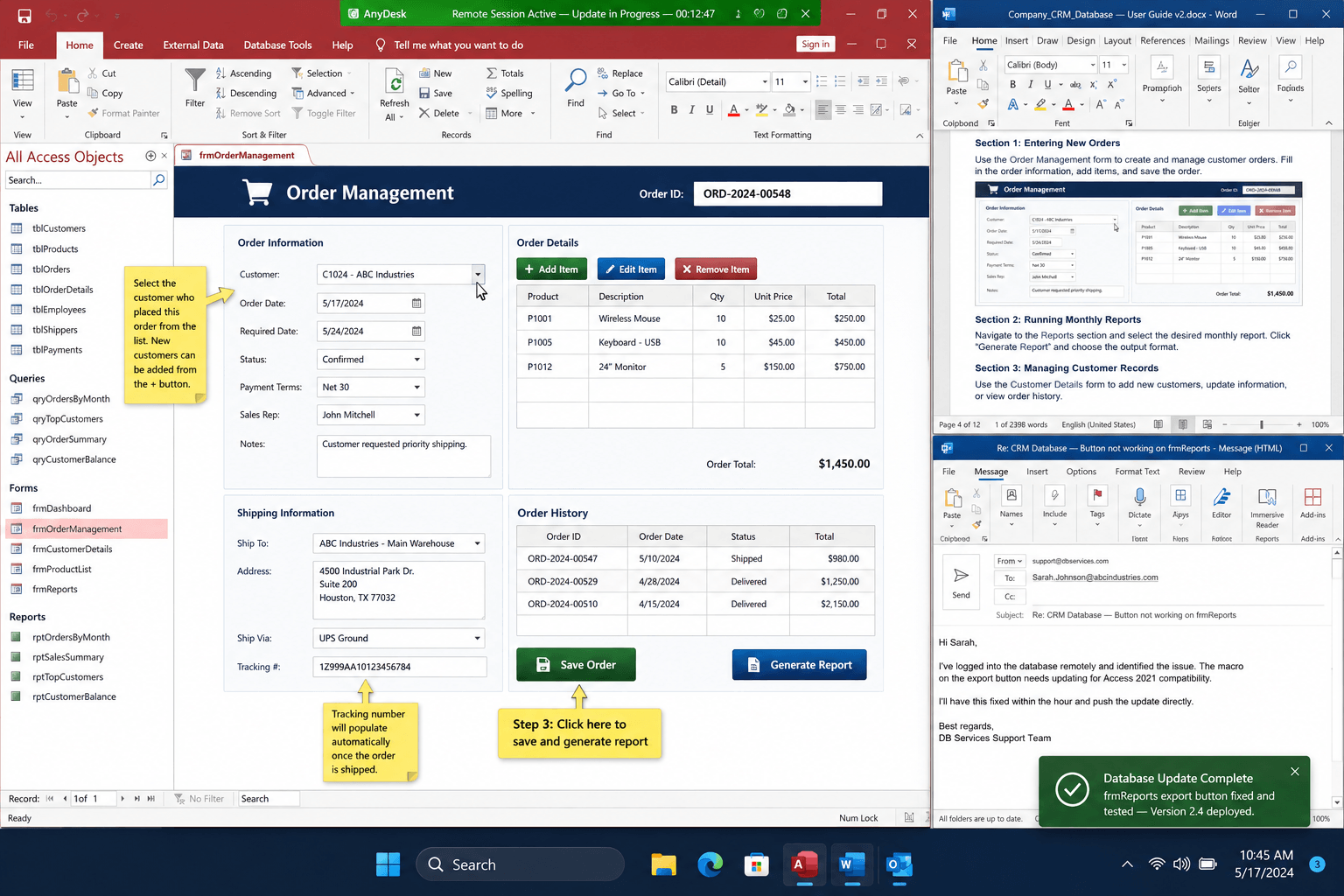The height and width of the screenshot is (896, 1344).
Task: Open Payment Terms dropdown showing Net 30
Action: (x=416, y=388)
